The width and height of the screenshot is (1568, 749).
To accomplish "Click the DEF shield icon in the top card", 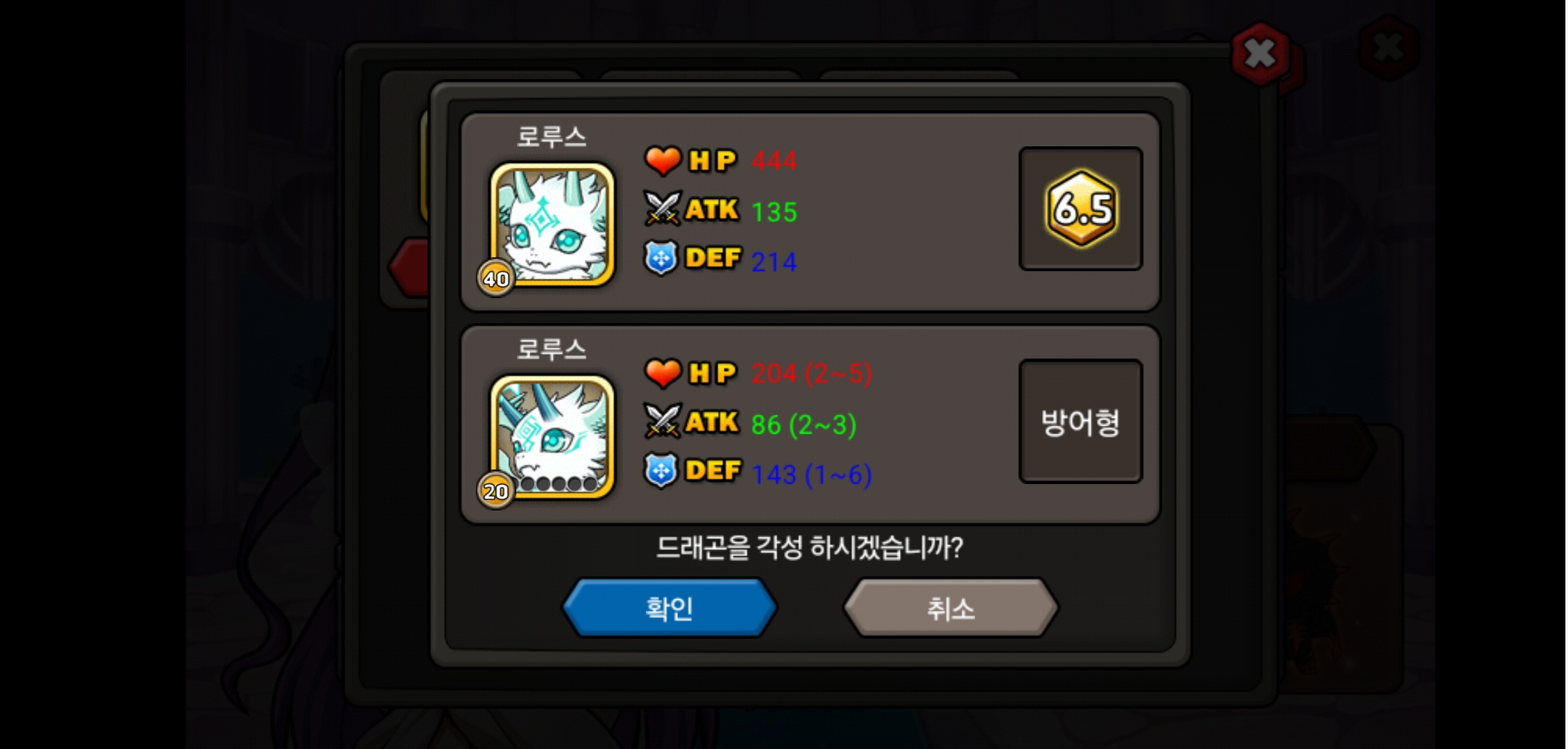I will [x=661, y=258].
